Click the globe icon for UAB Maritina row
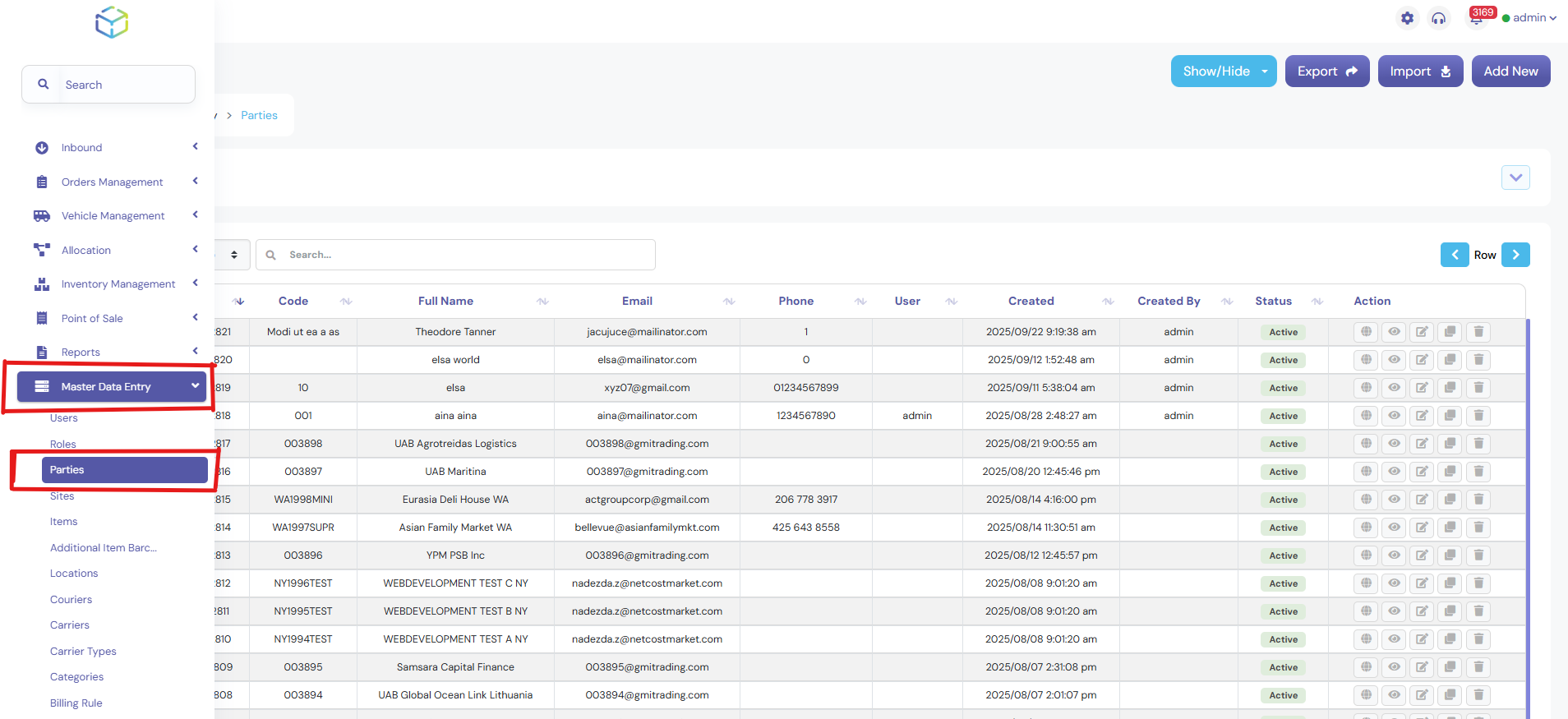The width and height of the screenshot is (1568, 719). 1366,472
